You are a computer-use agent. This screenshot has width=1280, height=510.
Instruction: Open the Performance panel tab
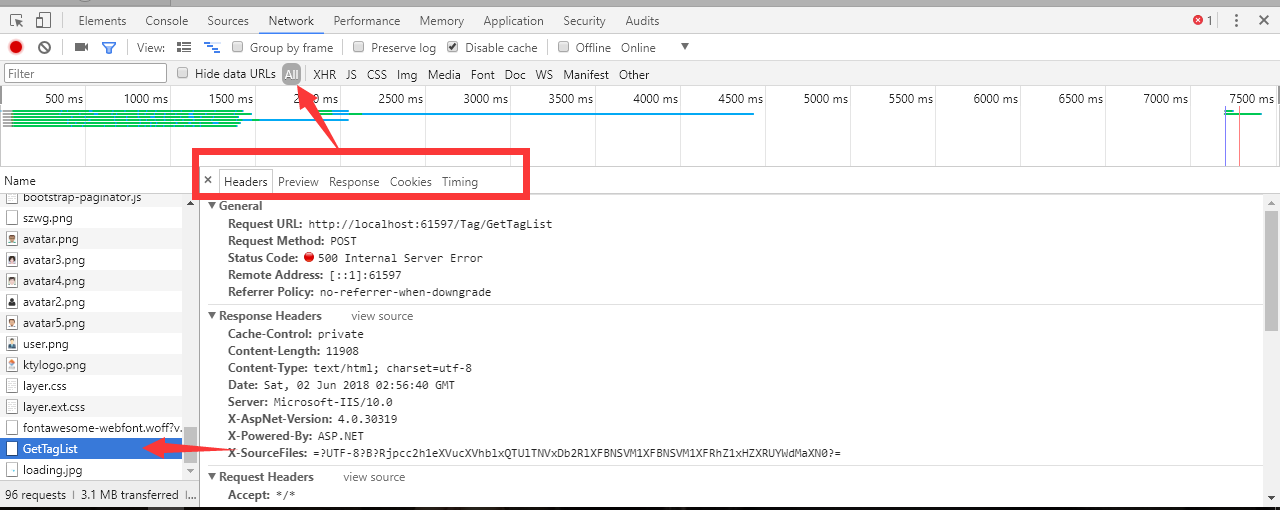[x=367, y=20]
